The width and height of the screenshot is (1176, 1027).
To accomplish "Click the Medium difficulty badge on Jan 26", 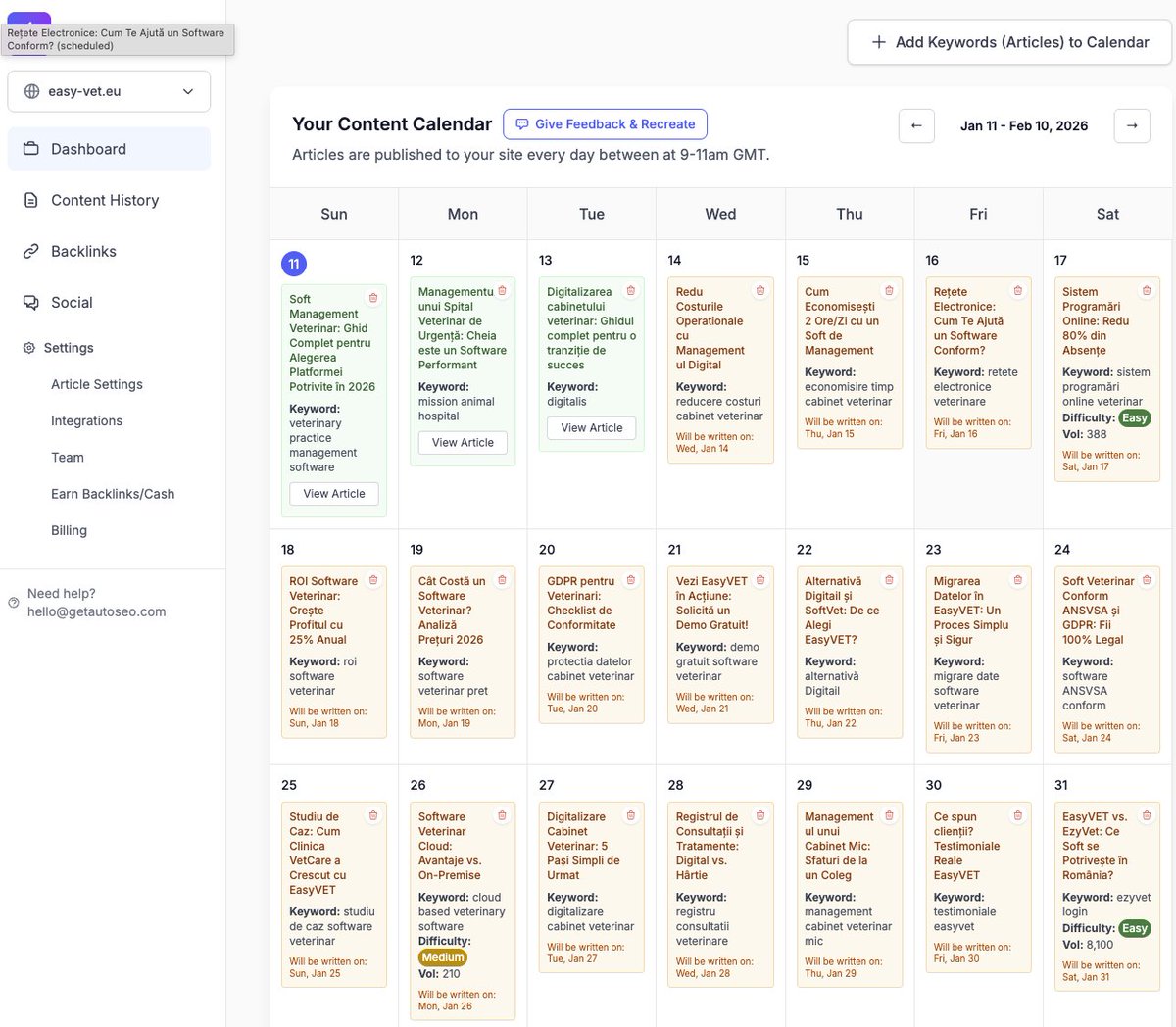I will point(443,957).
